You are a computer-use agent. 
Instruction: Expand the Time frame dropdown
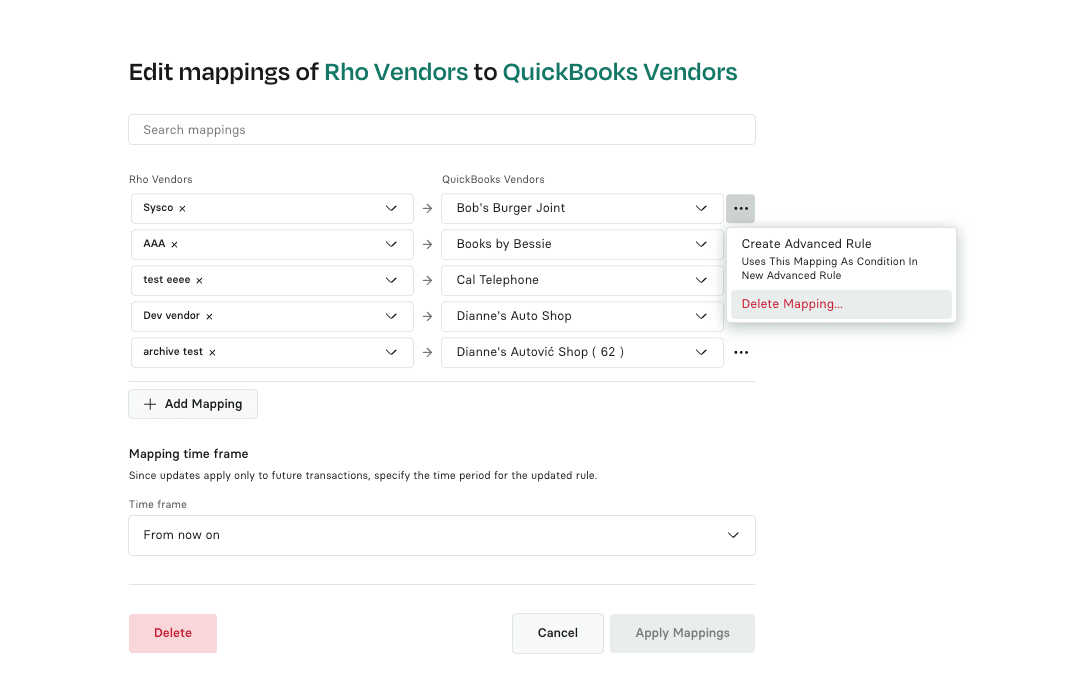coord(733,535)
